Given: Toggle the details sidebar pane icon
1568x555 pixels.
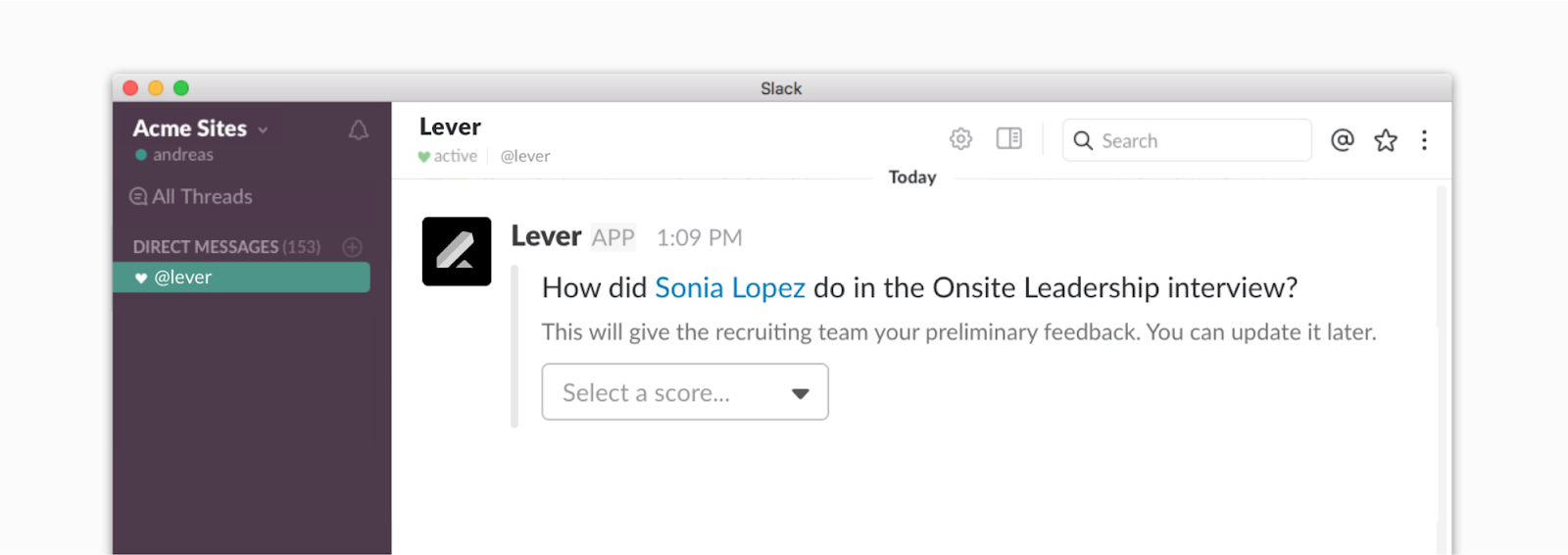Looking at the screenshot, I should pos(1008,139).
